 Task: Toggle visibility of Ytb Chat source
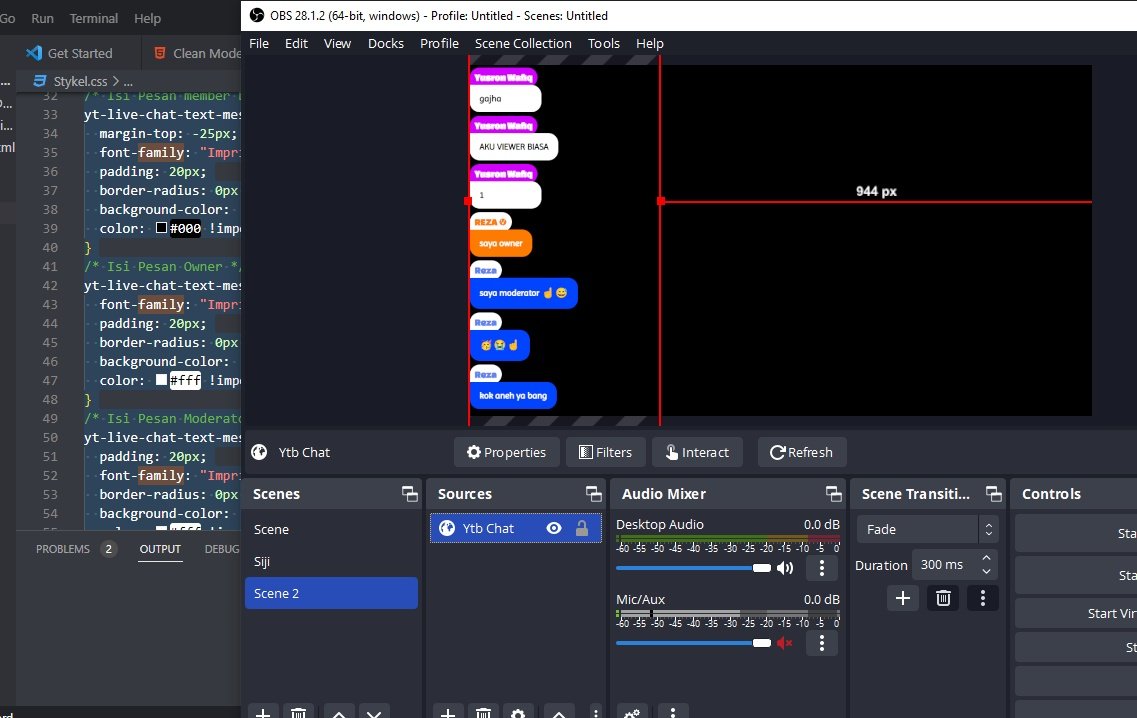coord(554,529)
